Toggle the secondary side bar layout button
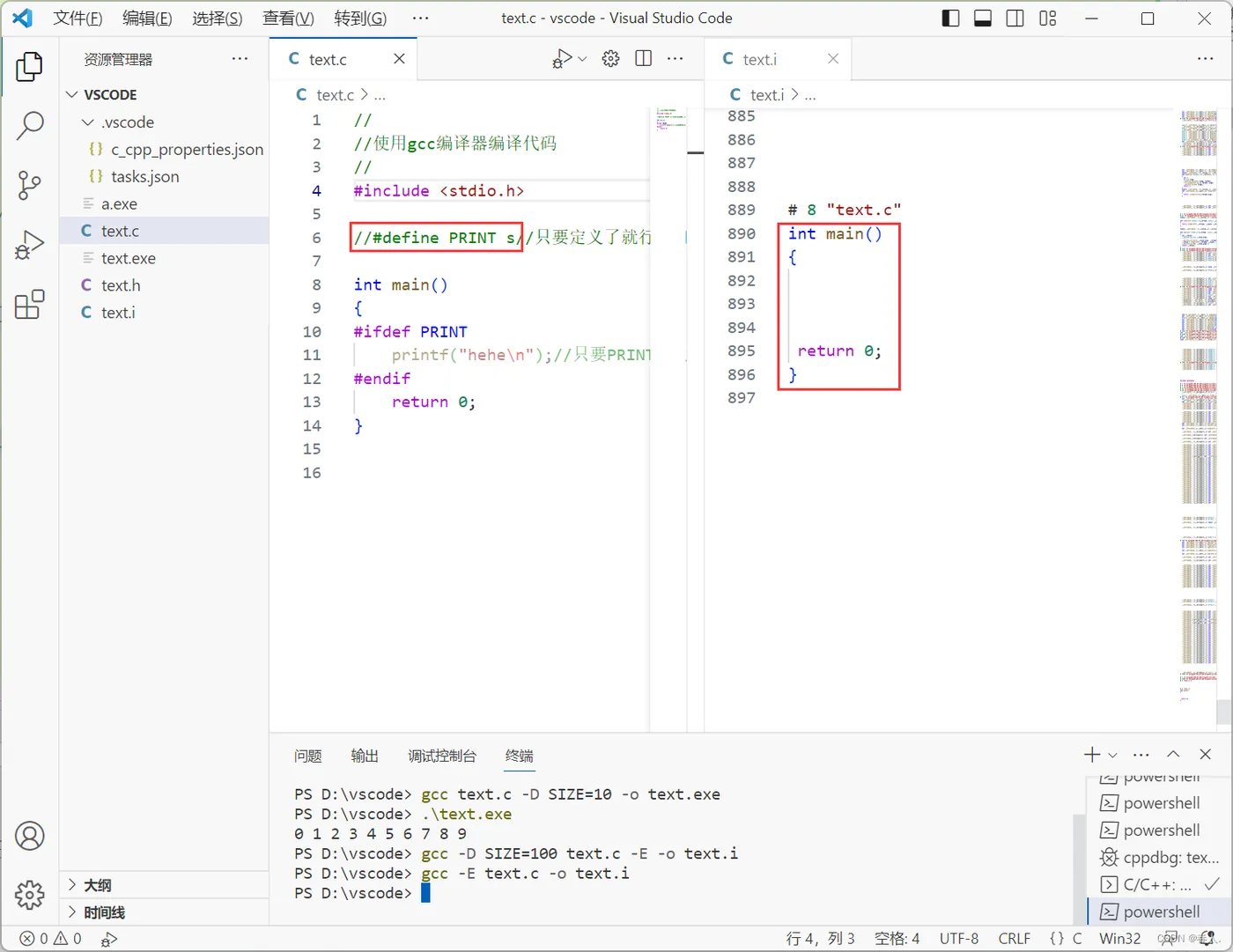The height and width of the screenshot is (952, 1233). pos(1015,18)
